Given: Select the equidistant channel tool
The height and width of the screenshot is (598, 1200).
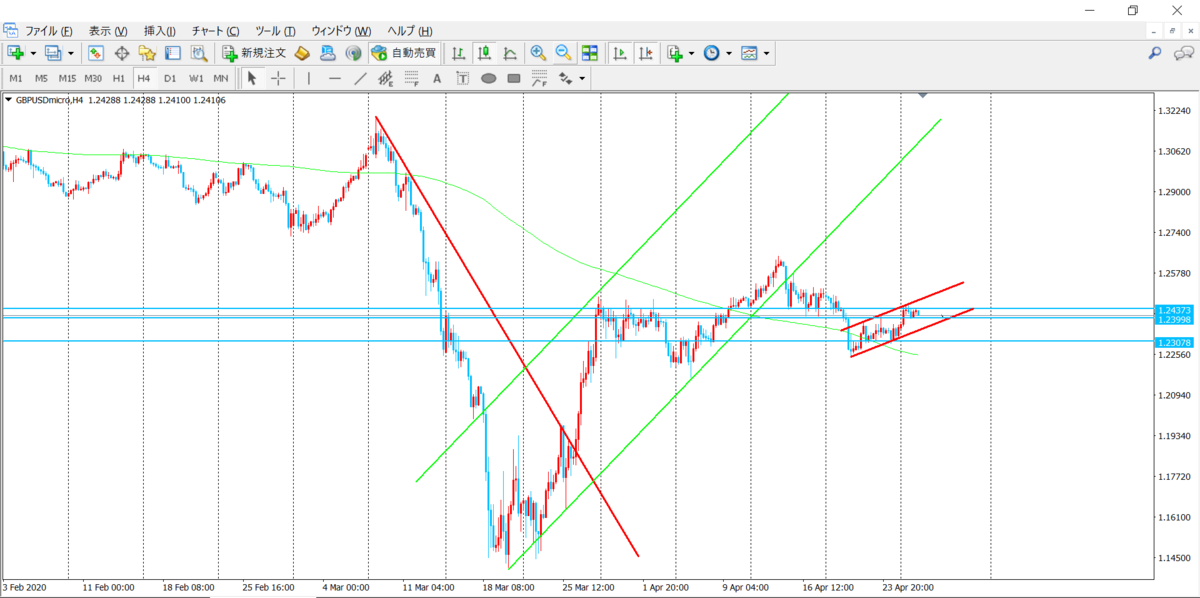Looking at the screenshot, I should 386,78.
